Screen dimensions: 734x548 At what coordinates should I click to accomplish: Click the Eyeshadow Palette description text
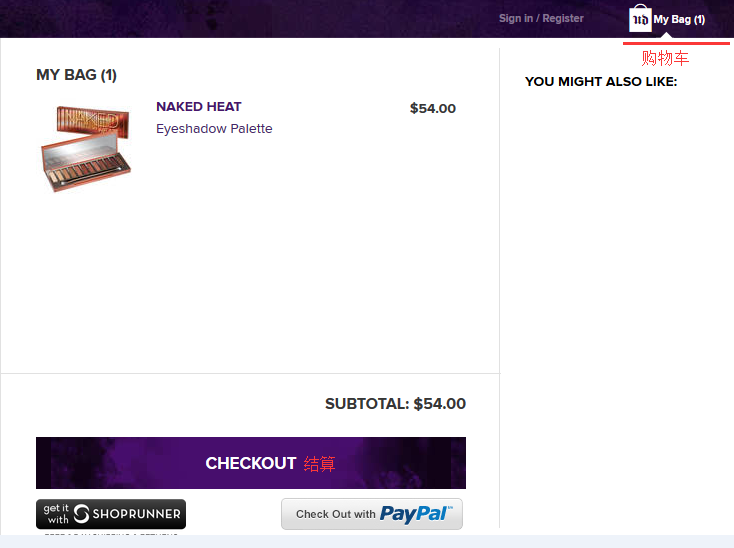click(x=214, y=129)
